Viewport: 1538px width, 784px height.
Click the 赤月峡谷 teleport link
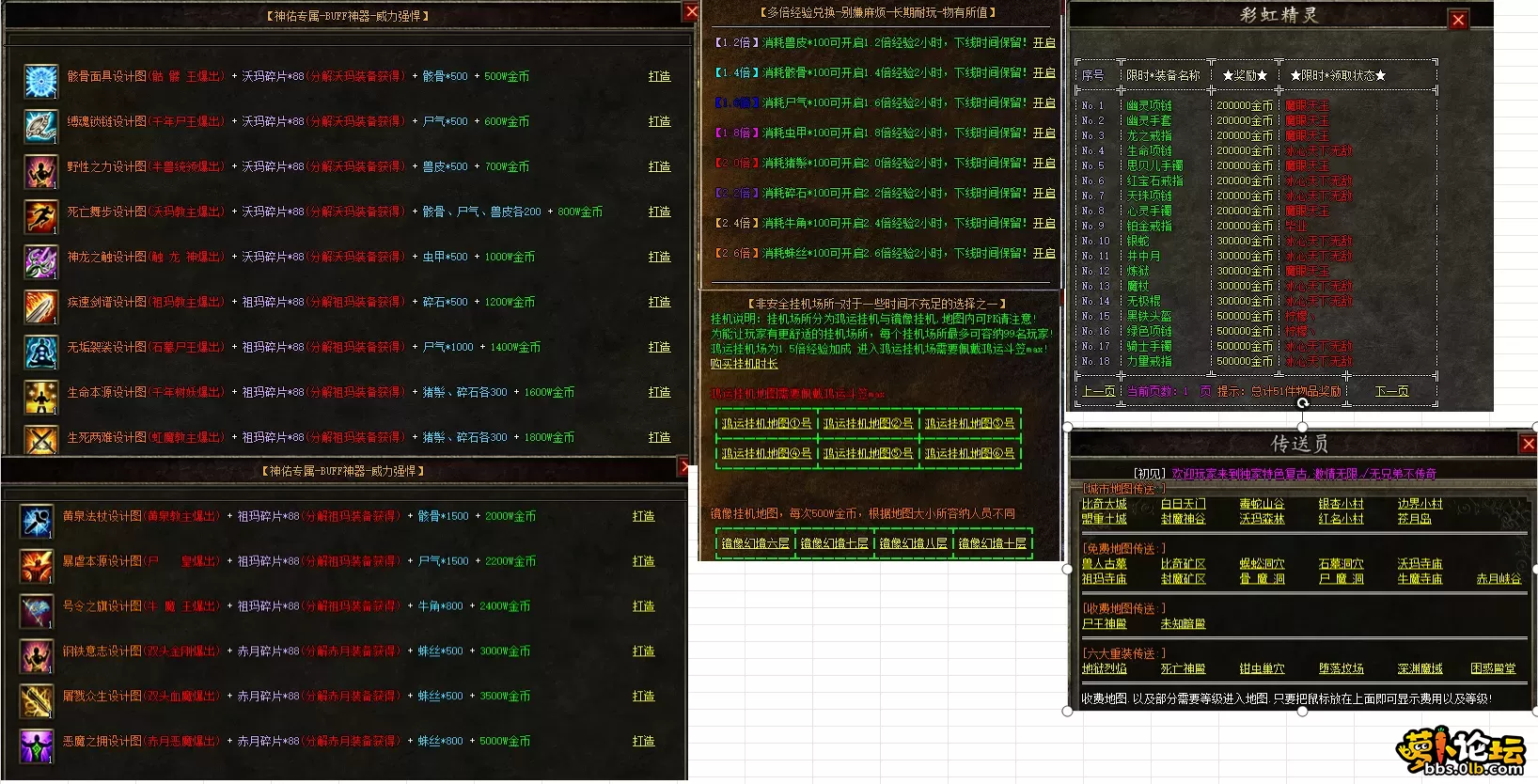tap(1499, 579)
